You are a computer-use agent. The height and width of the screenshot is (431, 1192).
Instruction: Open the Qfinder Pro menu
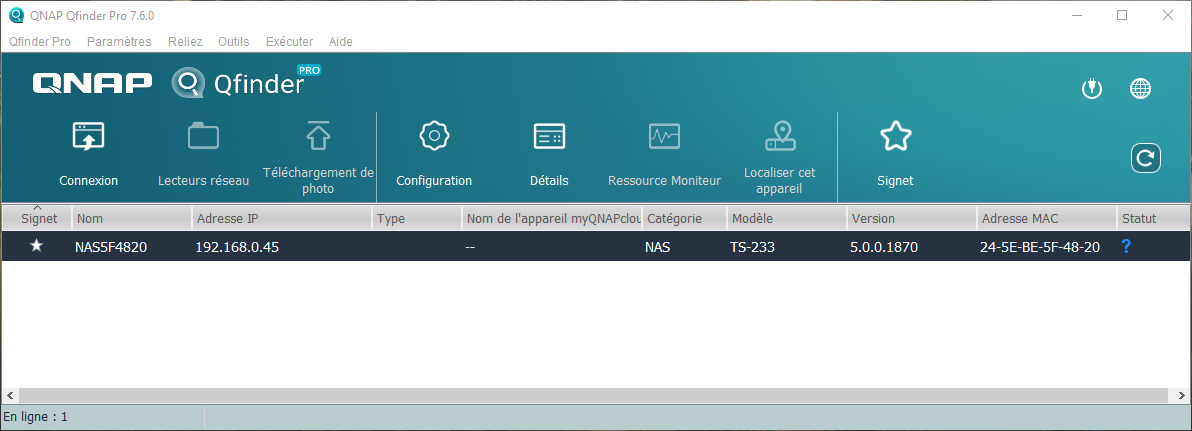click(40, 42)
